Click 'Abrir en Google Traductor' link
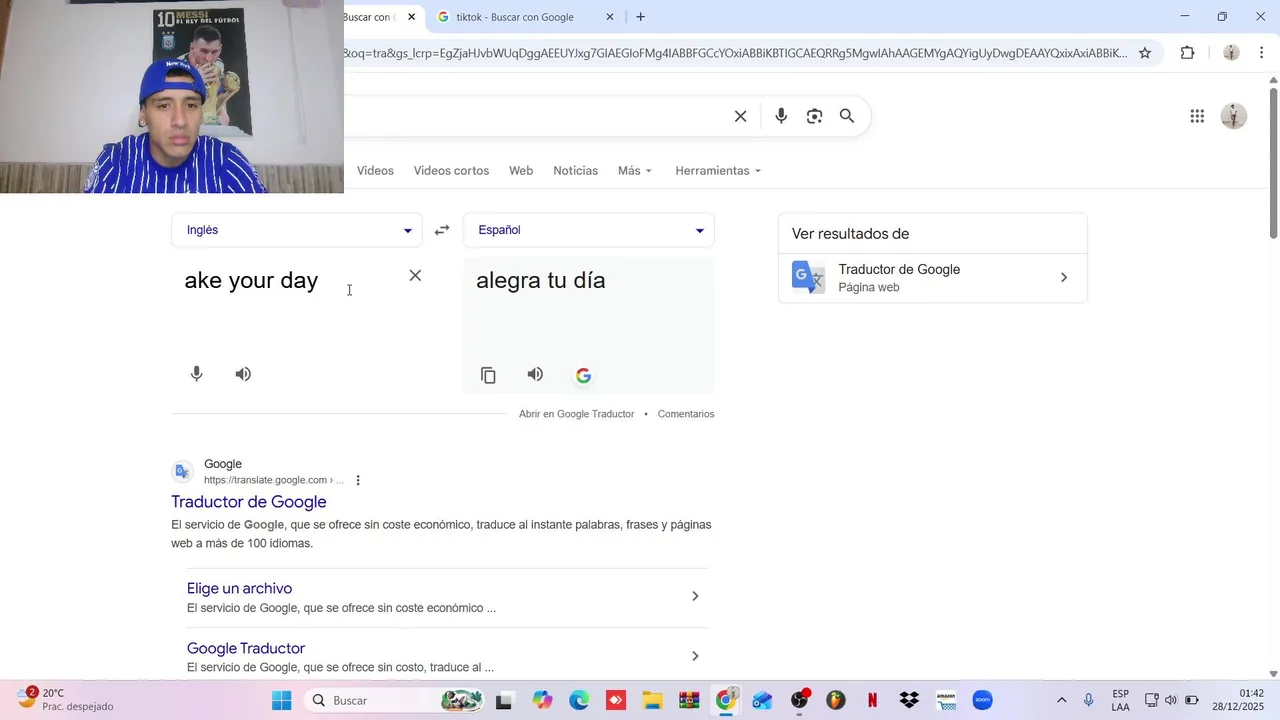 click(x=576, y=414)
